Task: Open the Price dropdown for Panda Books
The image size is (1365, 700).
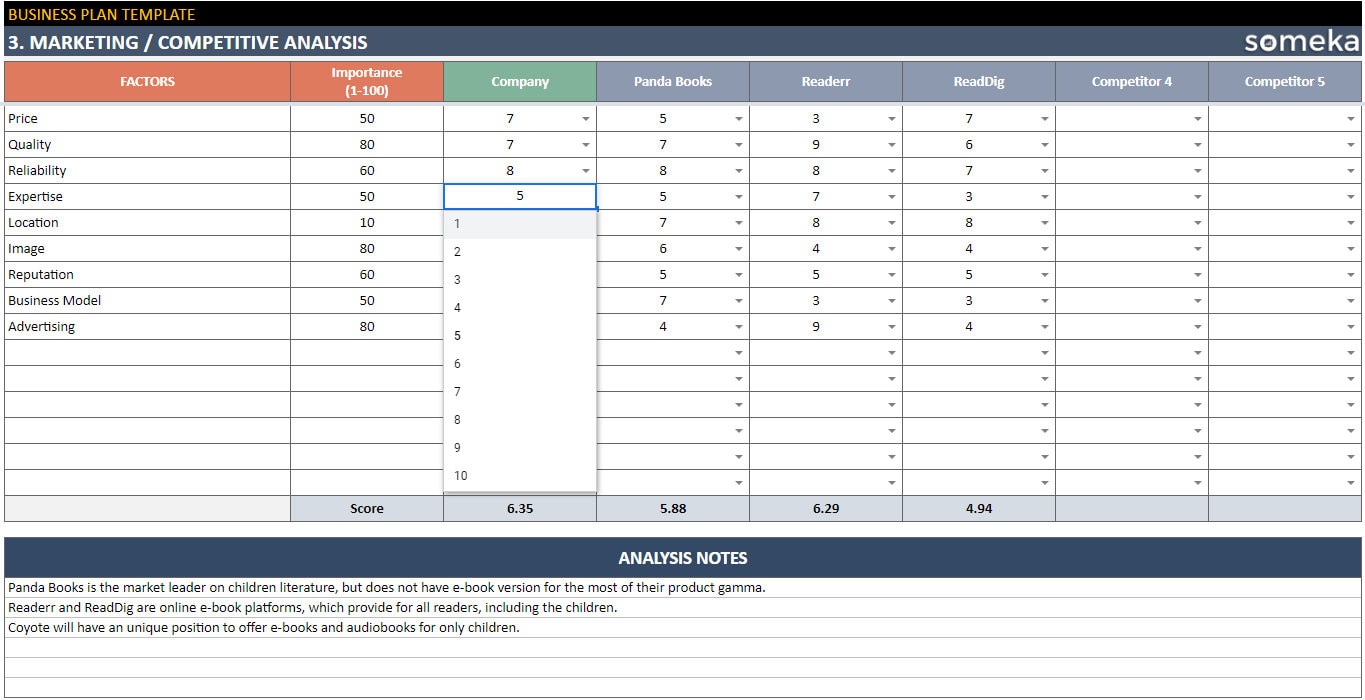Action: click(x=738, y=118)
